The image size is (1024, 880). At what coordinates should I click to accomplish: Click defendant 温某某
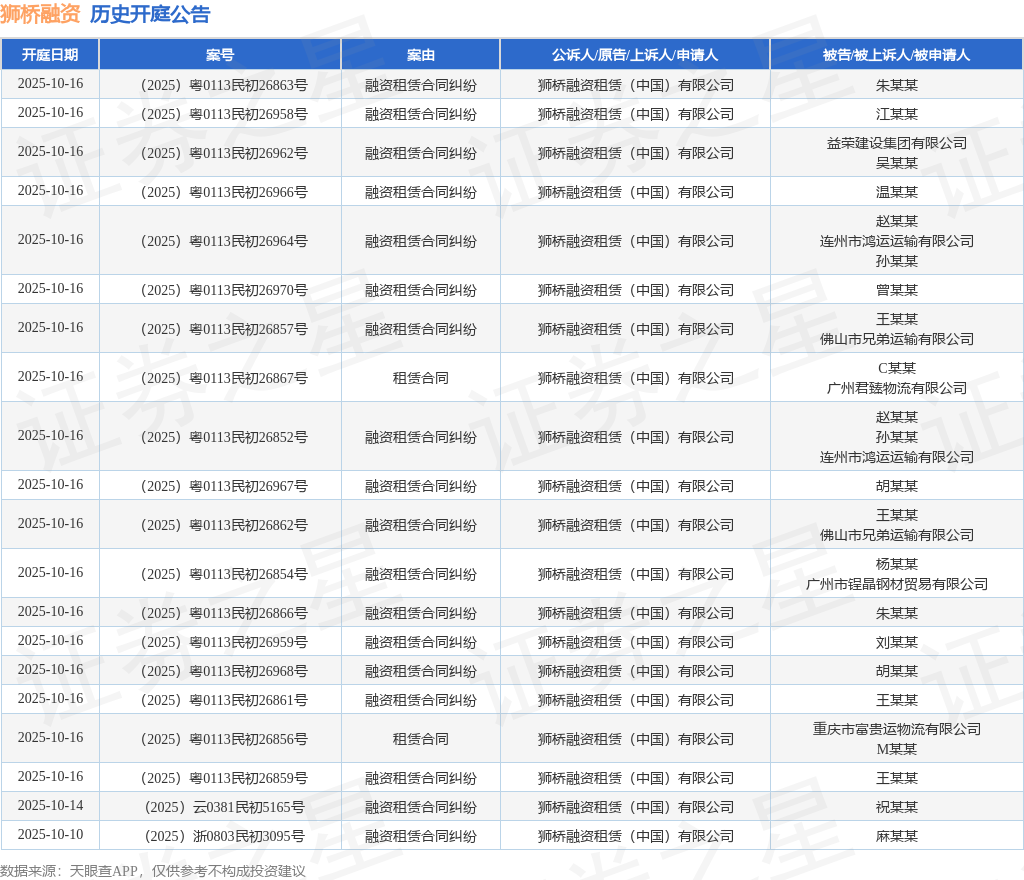(897, 193)
